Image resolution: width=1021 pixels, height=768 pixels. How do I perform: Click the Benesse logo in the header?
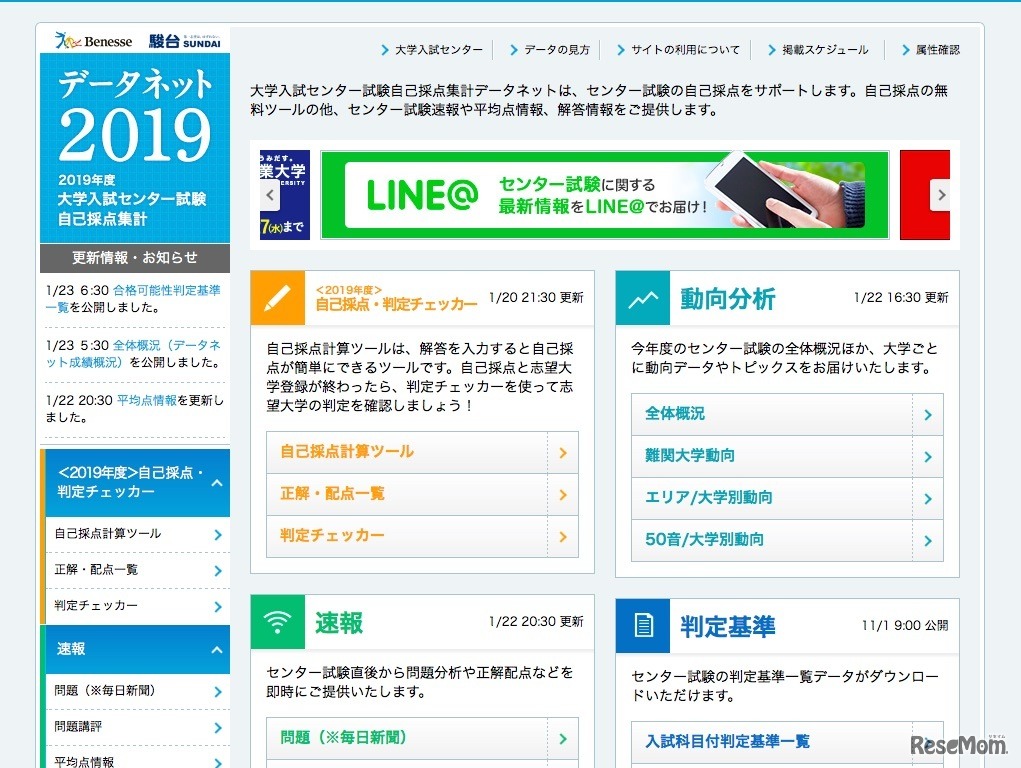click(x=95, y=40)
